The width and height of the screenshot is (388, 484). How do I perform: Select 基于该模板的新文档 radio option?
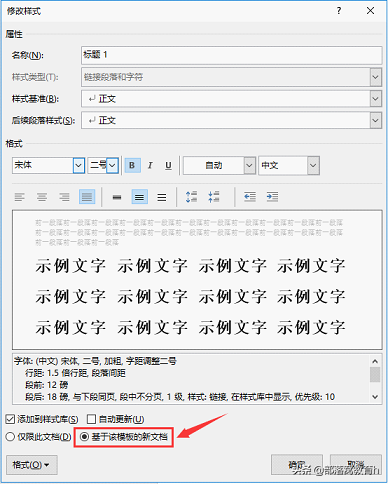coord(124,437)
